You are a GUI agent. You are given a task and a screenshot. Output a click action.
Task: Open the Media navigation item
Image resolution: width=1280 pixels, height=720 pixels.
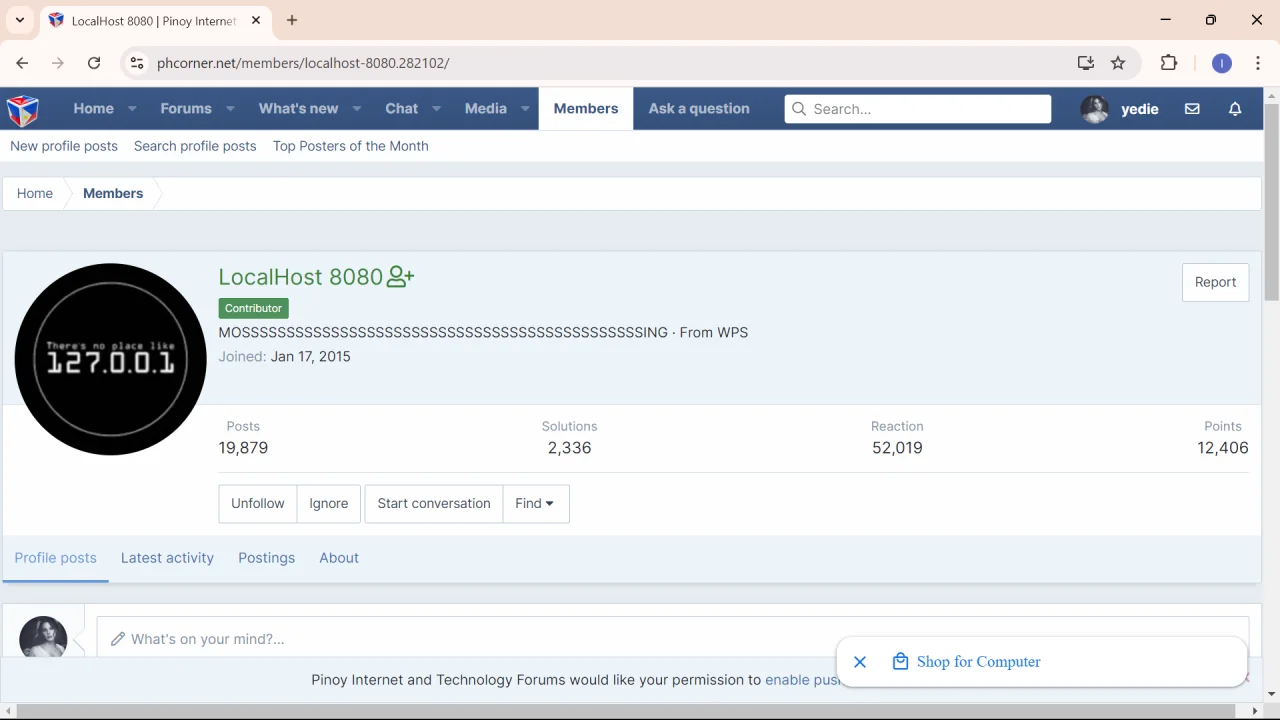[x=486, y=109]
